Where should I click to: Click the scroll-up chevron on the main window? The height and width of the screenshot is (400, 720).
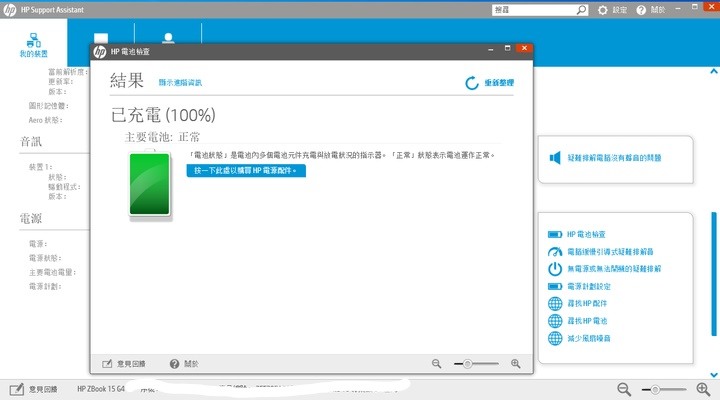[714, 71]
